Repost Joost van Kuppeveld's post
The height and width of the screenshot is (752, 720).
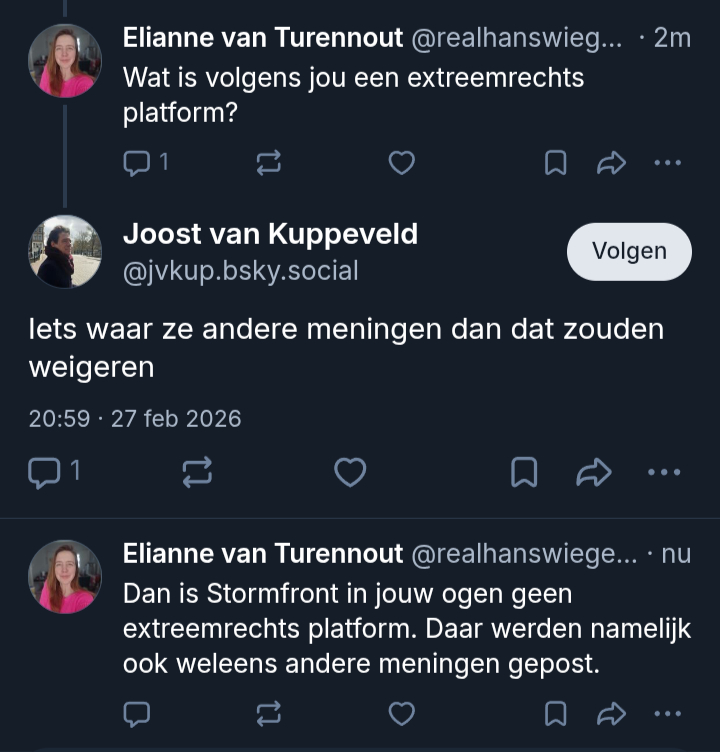click(197, 472)
